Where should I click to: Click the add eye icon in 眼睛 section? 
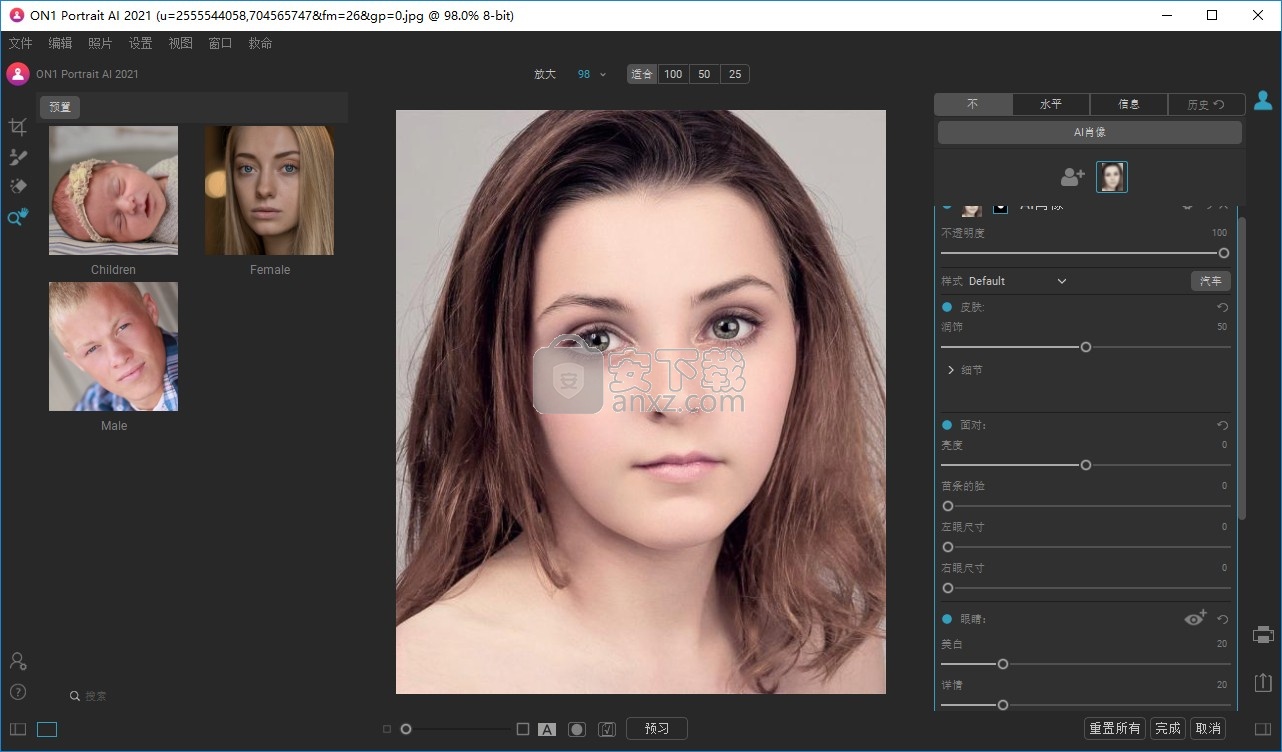pos(1195,619)
